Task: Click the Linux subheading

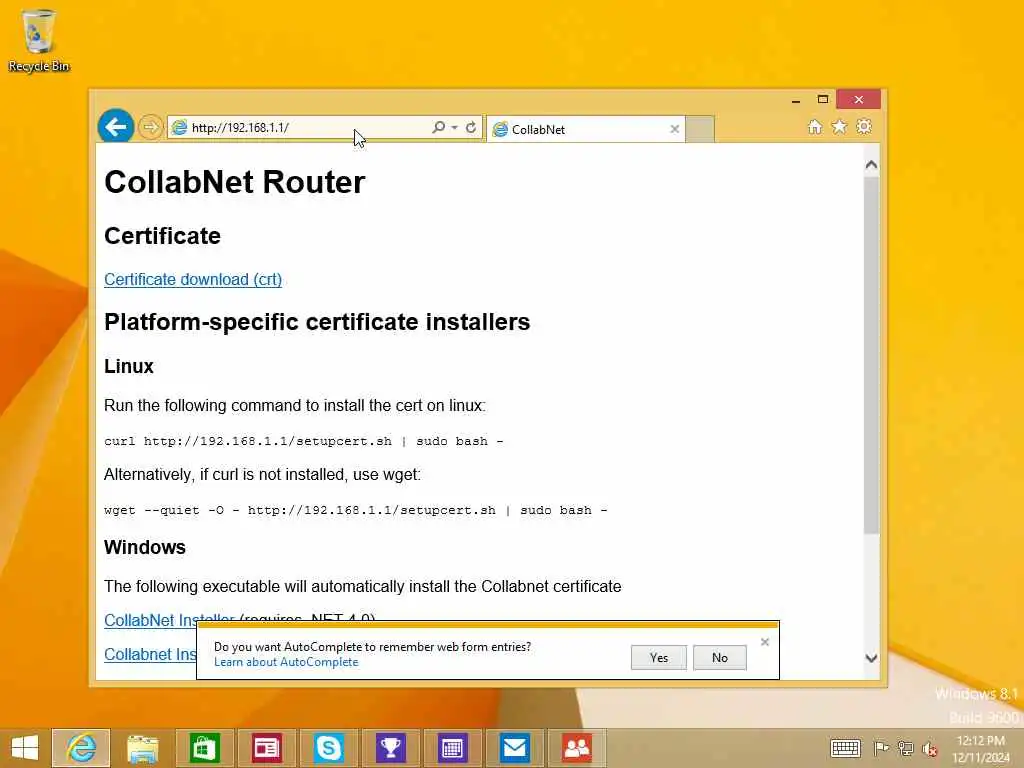Action: click(x=129, y=366)
